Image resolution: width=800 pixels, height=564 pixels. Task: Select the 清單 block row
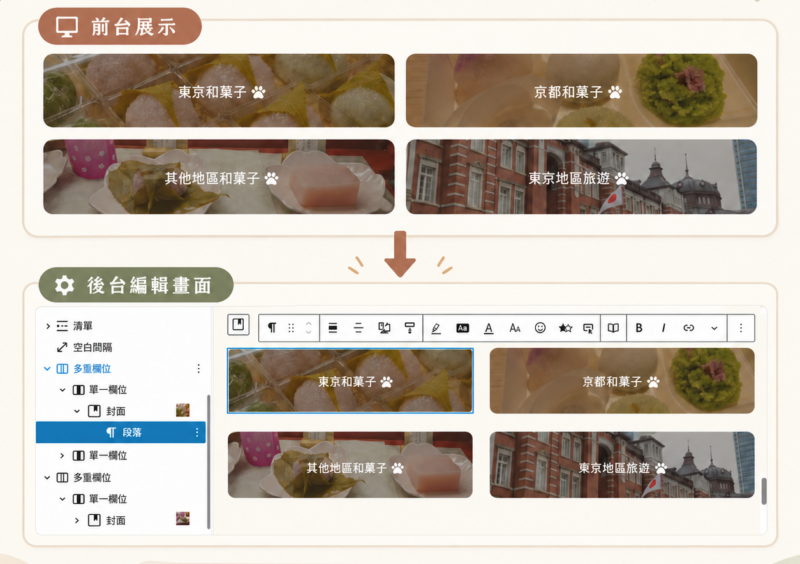coord(122,326)
